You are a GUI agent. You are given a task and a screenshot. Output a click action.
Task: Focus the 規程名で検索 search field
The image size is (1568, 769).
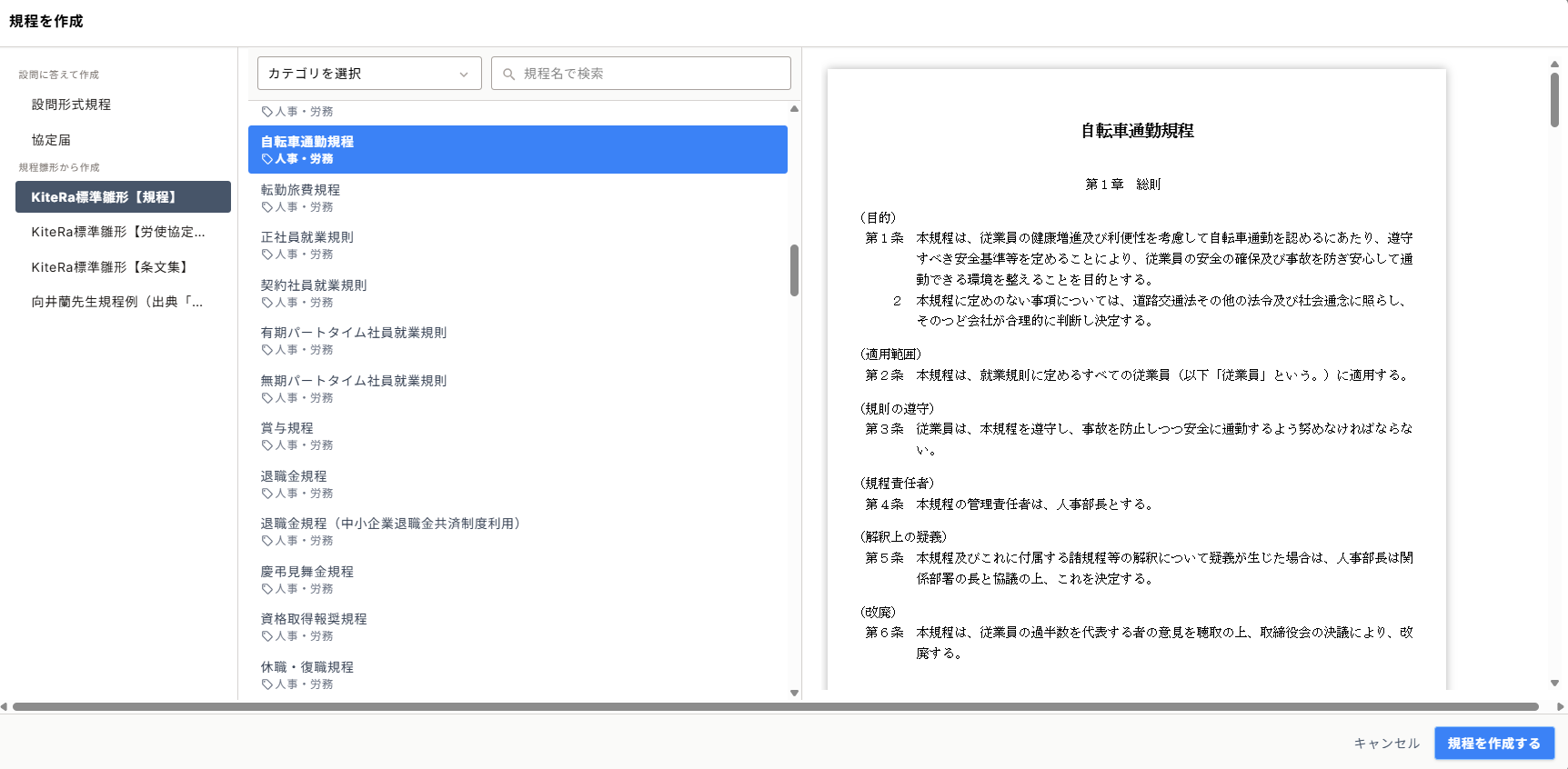[641, 74]
